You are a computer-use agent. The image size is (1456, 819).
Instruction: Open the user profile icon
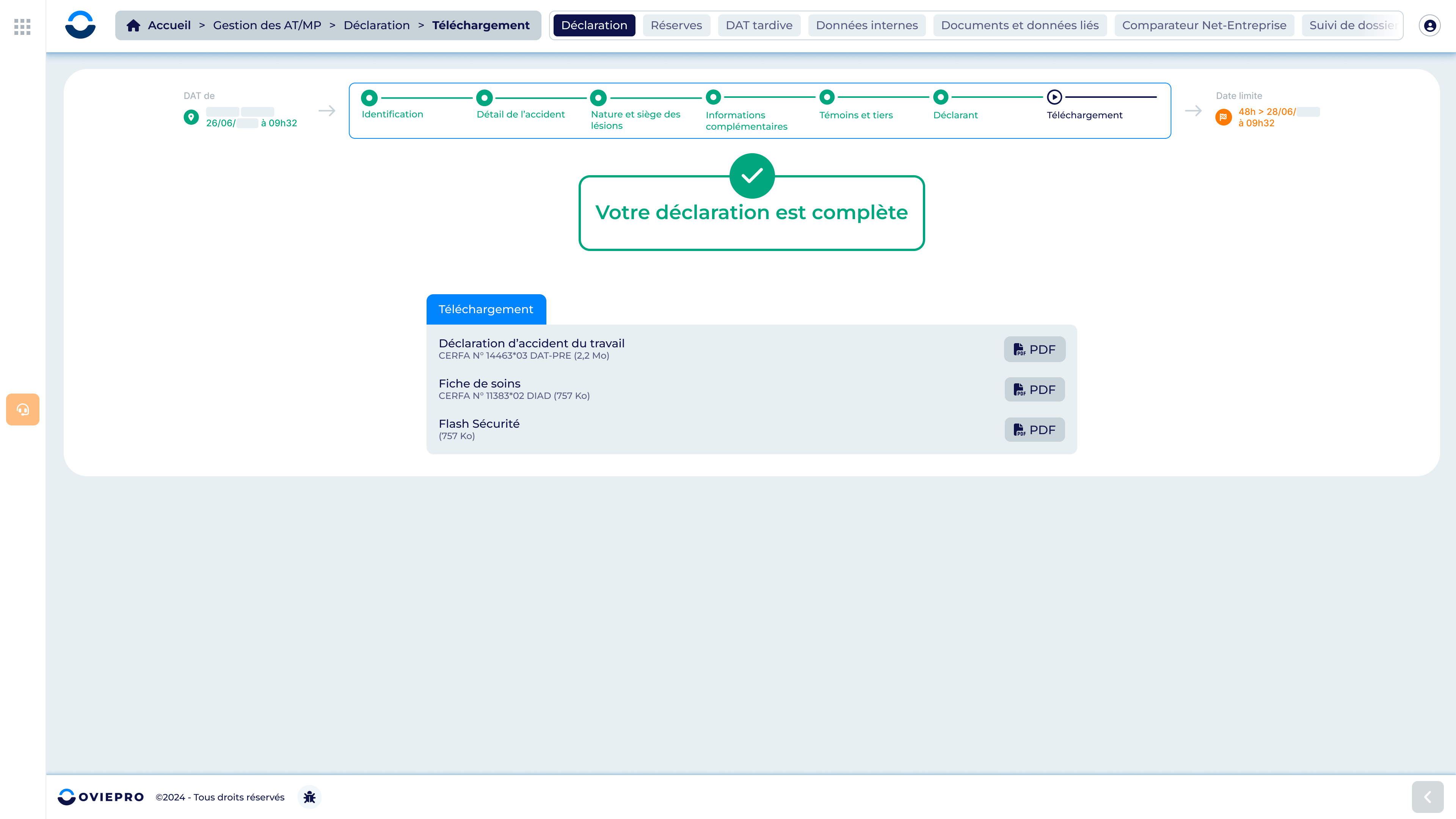point(1429,25)
